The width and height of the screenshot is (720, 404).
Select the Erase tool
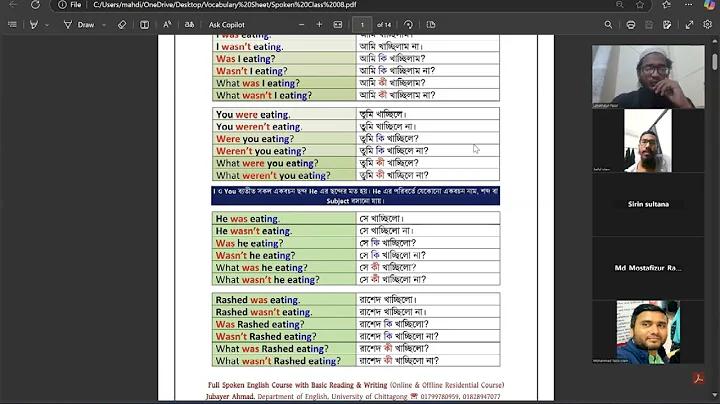tap(122, 25)
